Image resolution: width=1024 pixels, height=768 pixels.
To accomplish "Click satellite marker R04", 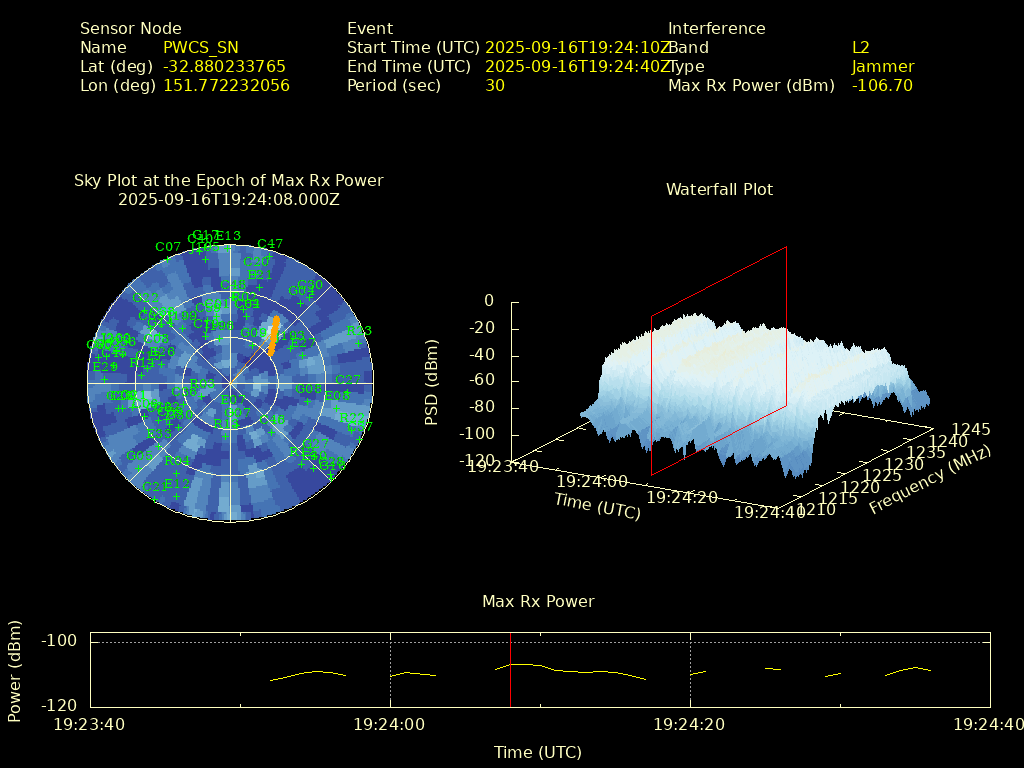I will 177,461.
